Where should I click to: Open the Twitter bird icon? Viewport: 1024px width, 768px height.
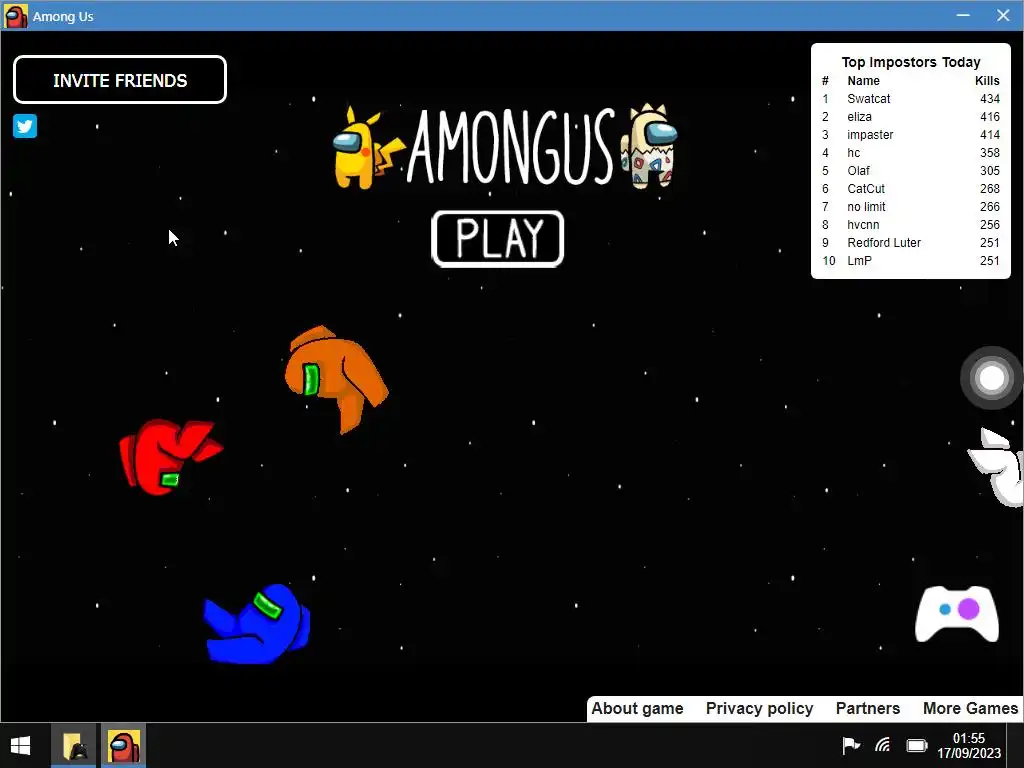[x=25, y=126]
